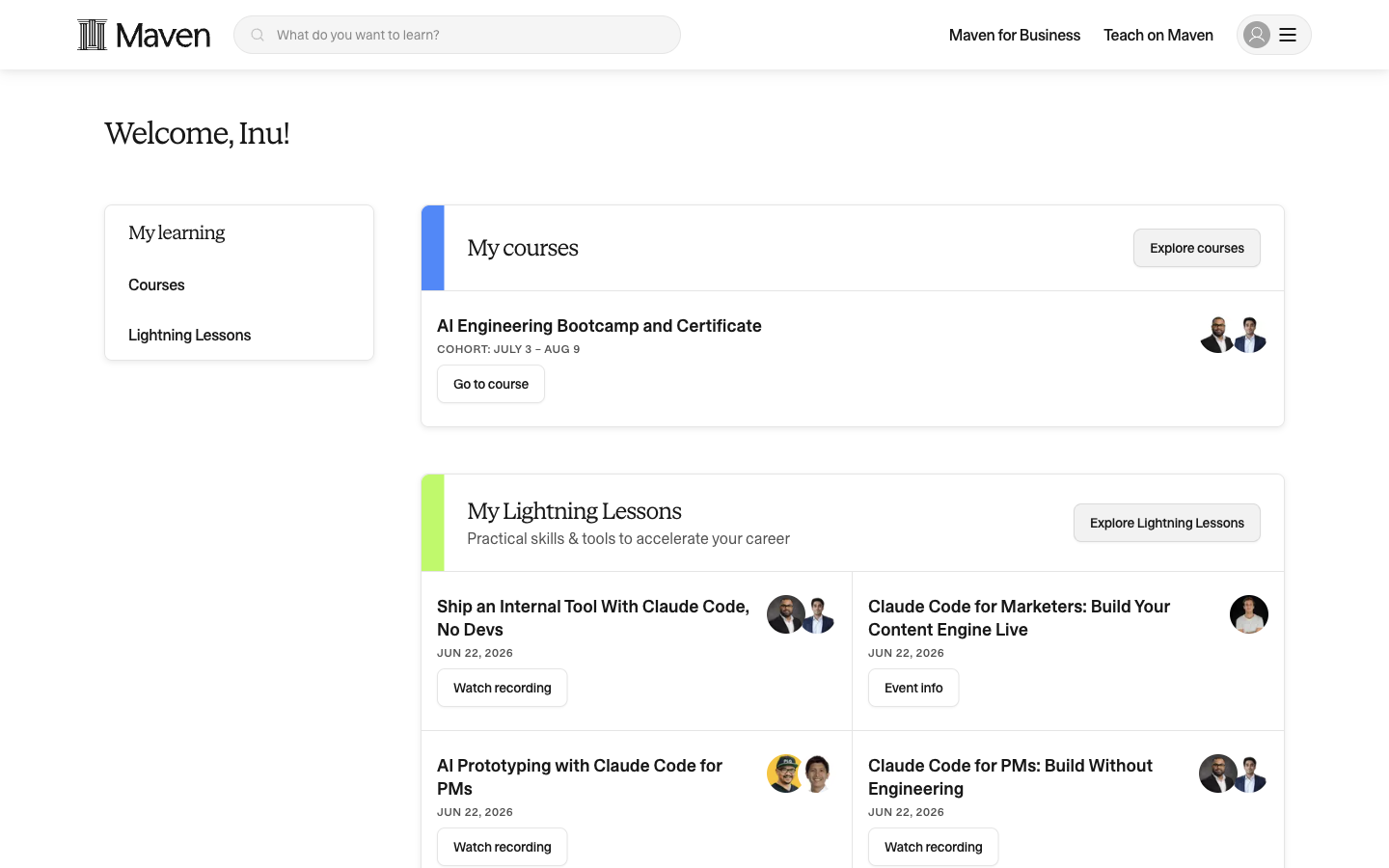The image size is (1389, 868).
Task: Click instructor avatars on AI Prototyping card
Action: pos(802,773)
